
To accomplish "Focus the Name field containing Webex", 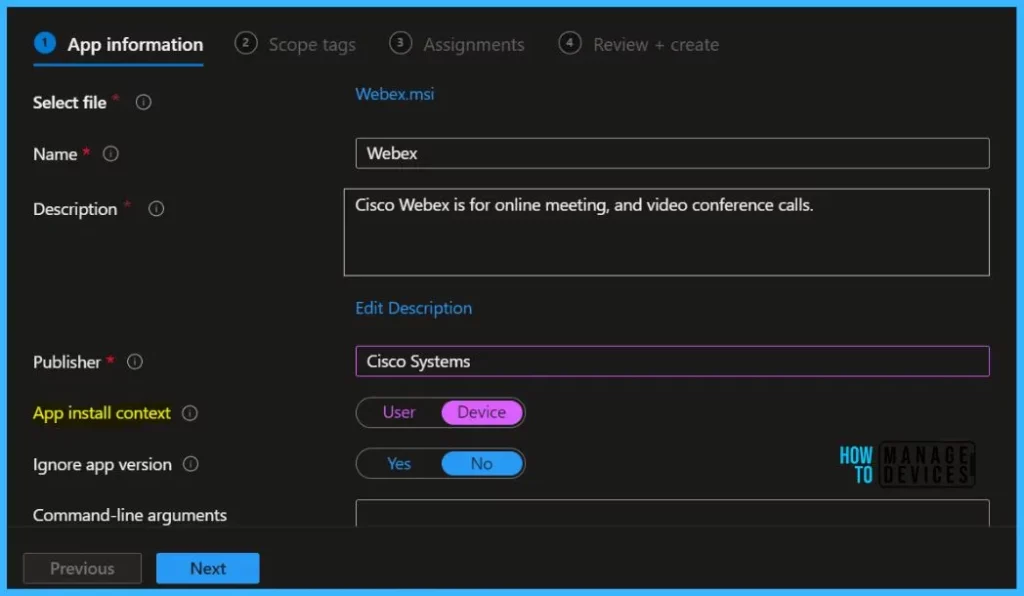I will (x=672, y=153).
